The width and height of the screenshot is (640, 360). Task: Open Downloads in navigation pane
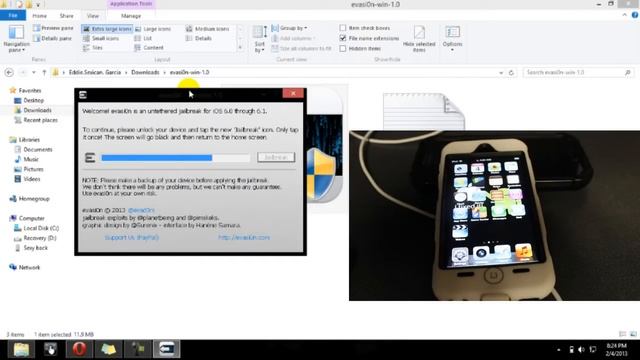click(x=37, y=110)
